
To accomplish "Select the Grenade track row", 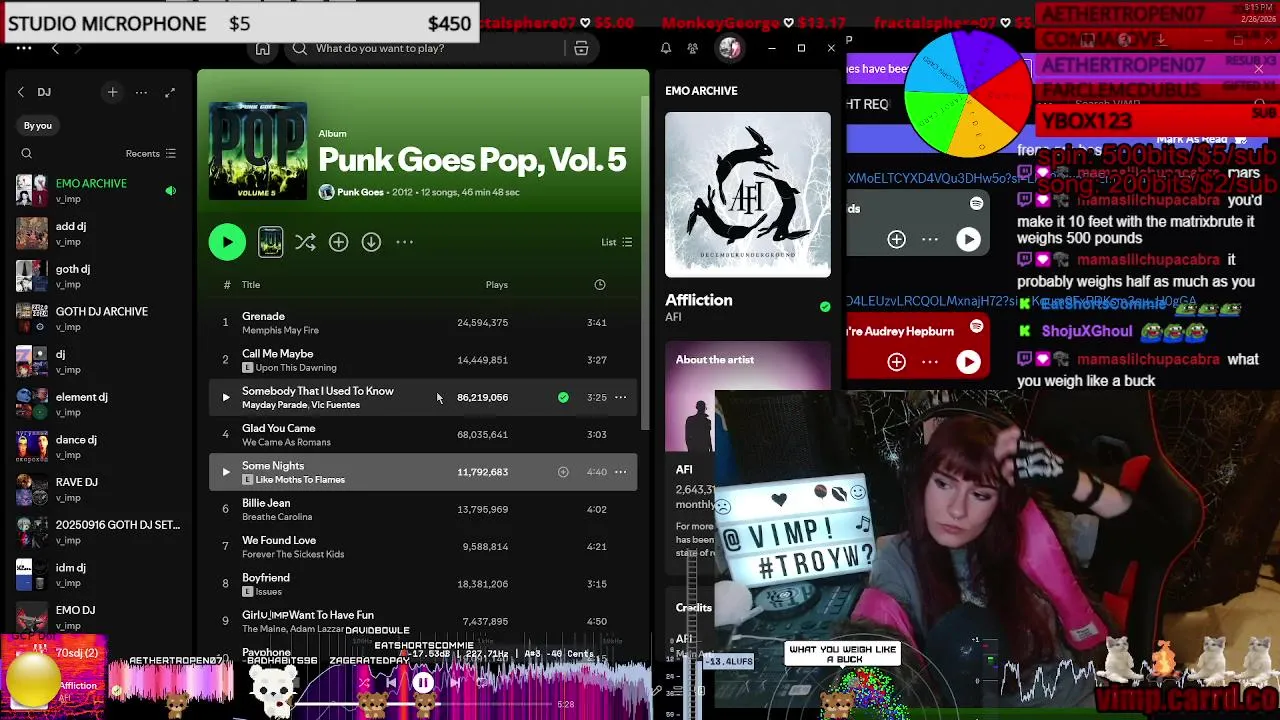I will [x=423, y=323].
